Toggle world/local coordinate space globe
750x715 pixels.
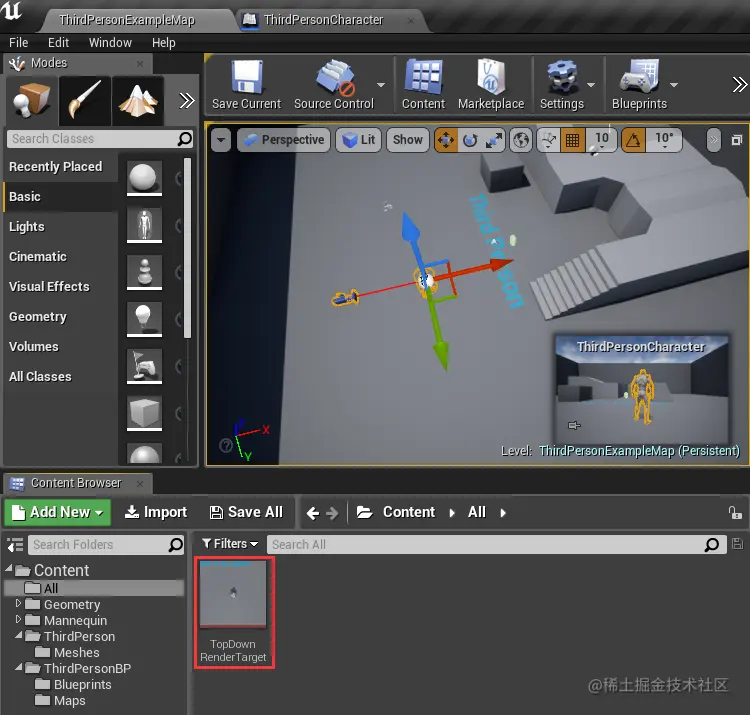pyautogui.click(x=521, y=141)
